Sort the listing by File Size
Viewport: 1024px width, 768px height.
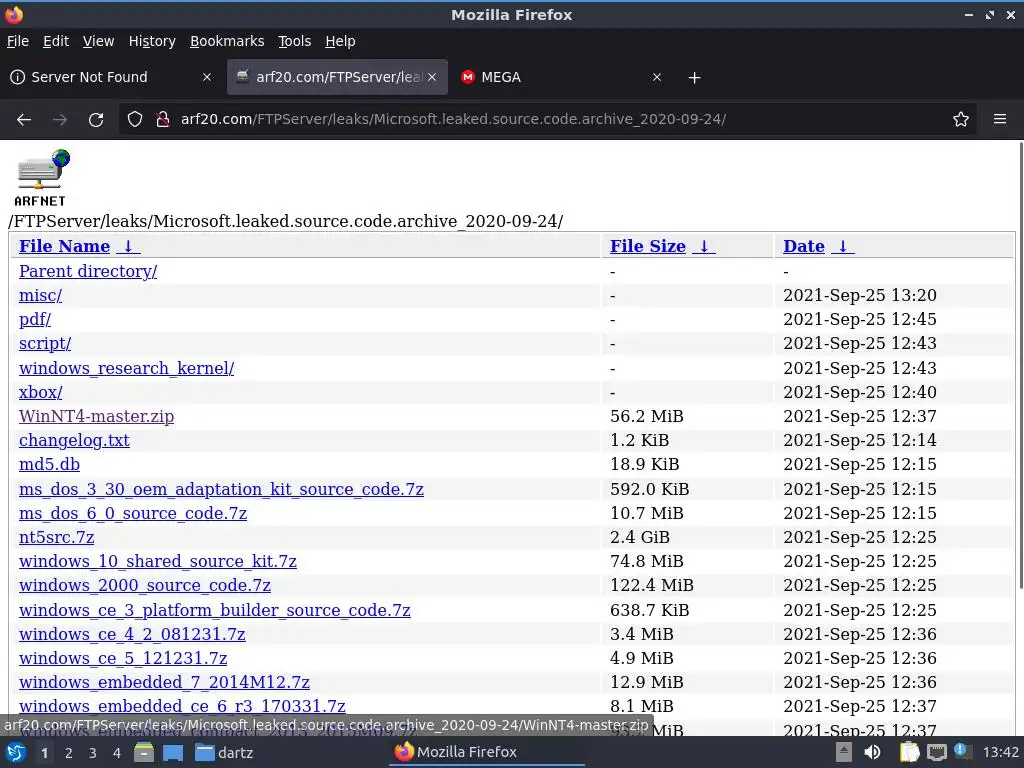tap(648, 246)
